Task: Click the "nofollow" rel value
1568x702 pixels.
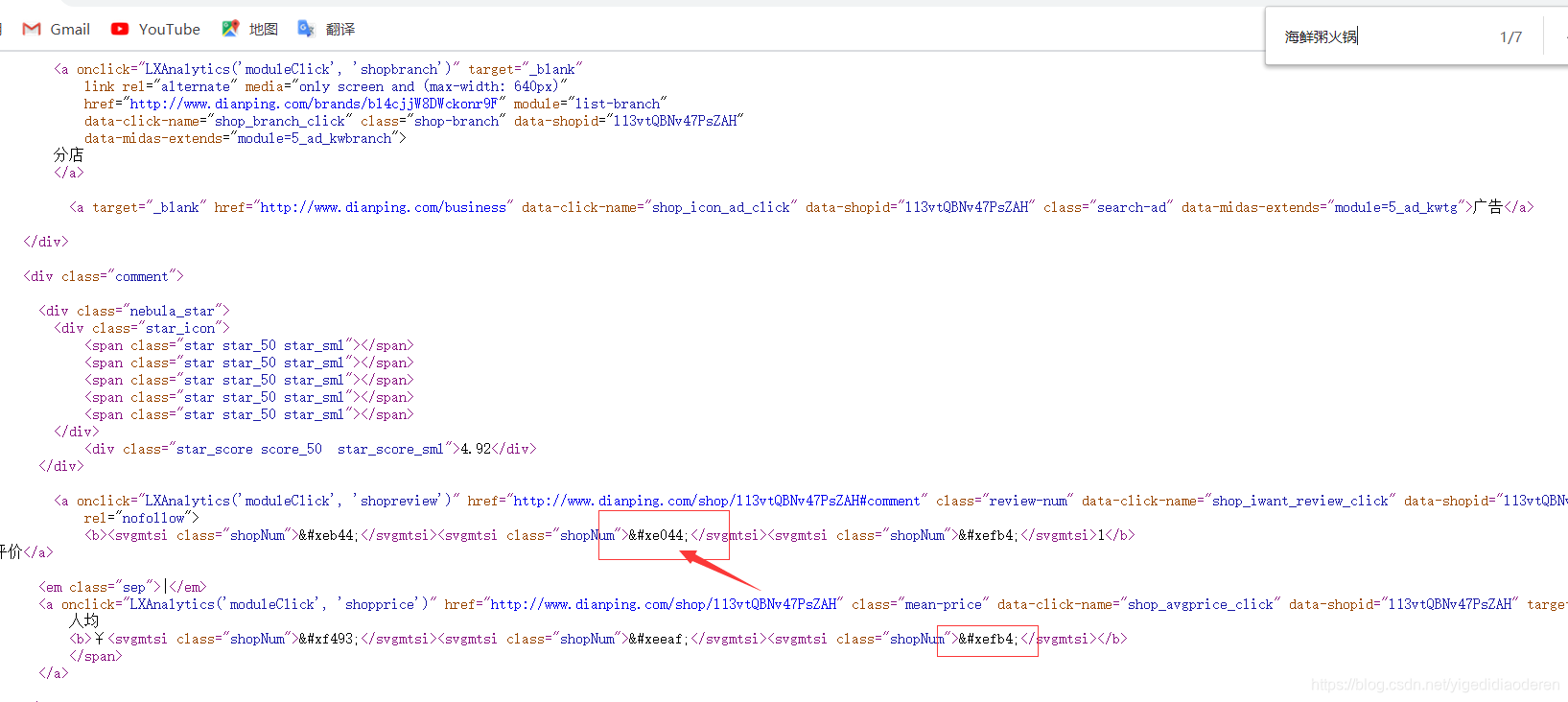Action: (x=153, y=518)
